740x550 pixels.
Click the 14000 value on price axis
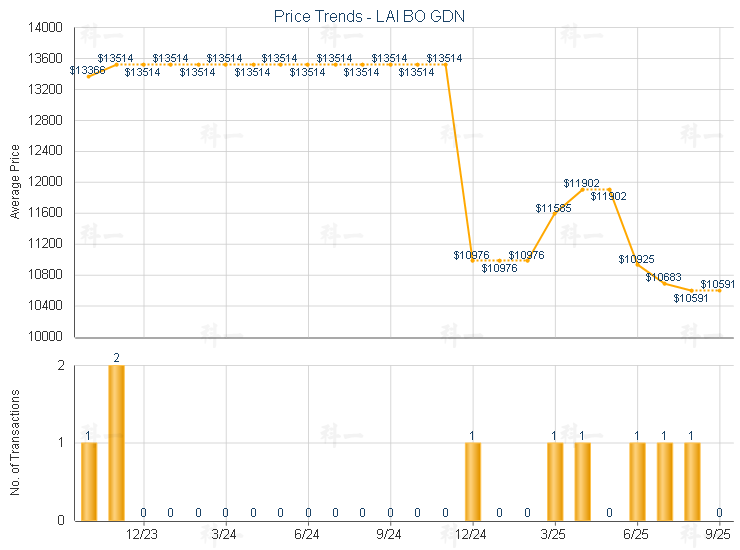[x=47, y=28]
